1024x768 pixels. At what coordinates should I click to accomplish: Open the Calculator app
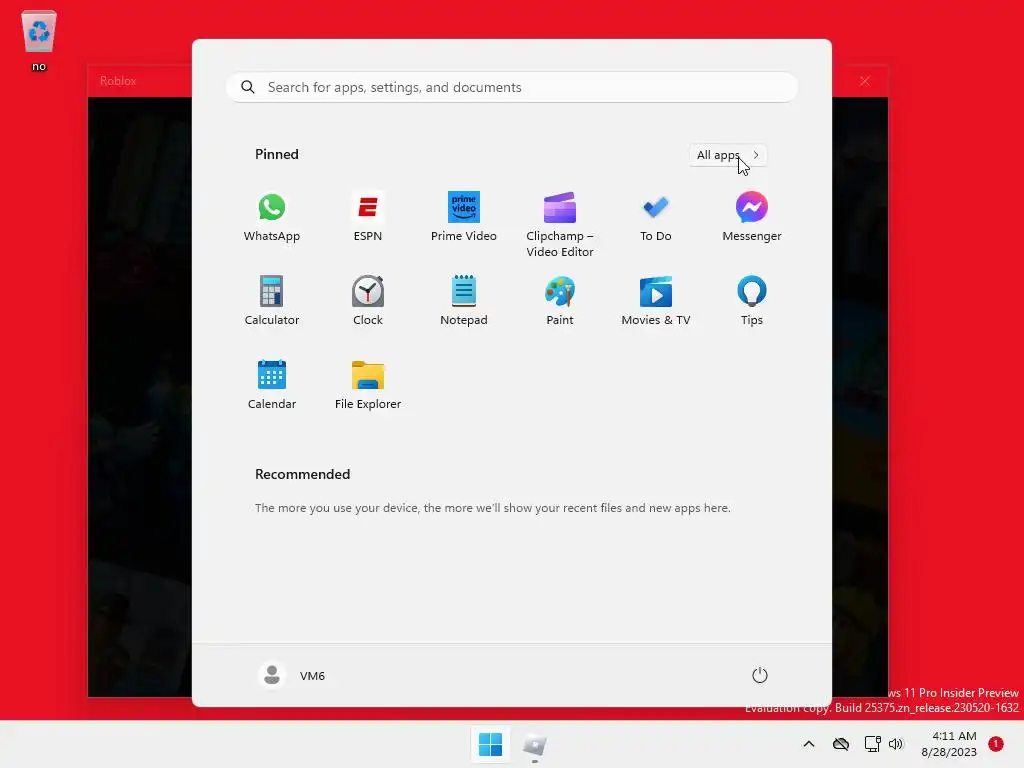(272, 301)
